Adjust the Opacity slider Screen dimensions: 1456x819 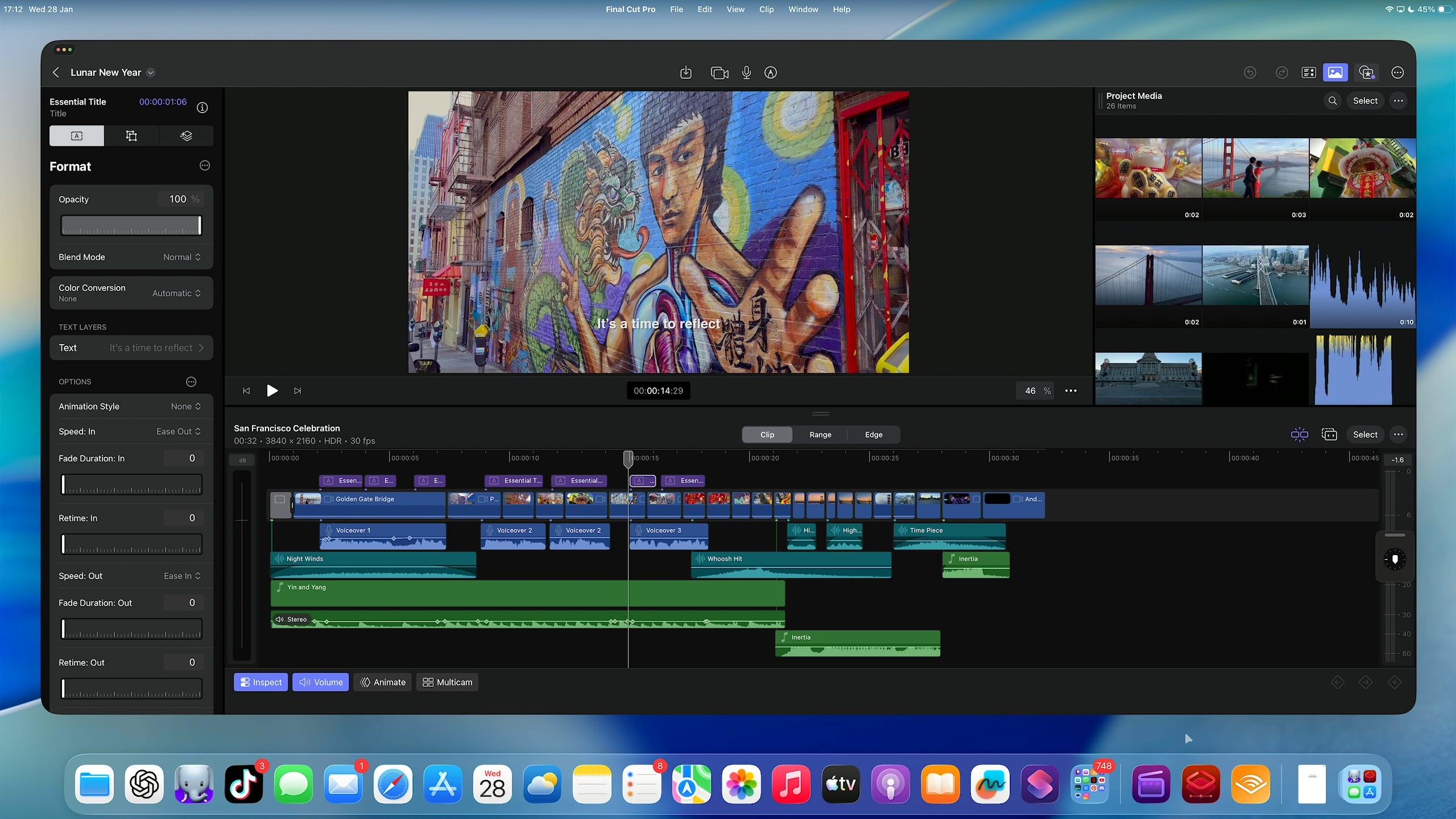[x=131, y=225]
